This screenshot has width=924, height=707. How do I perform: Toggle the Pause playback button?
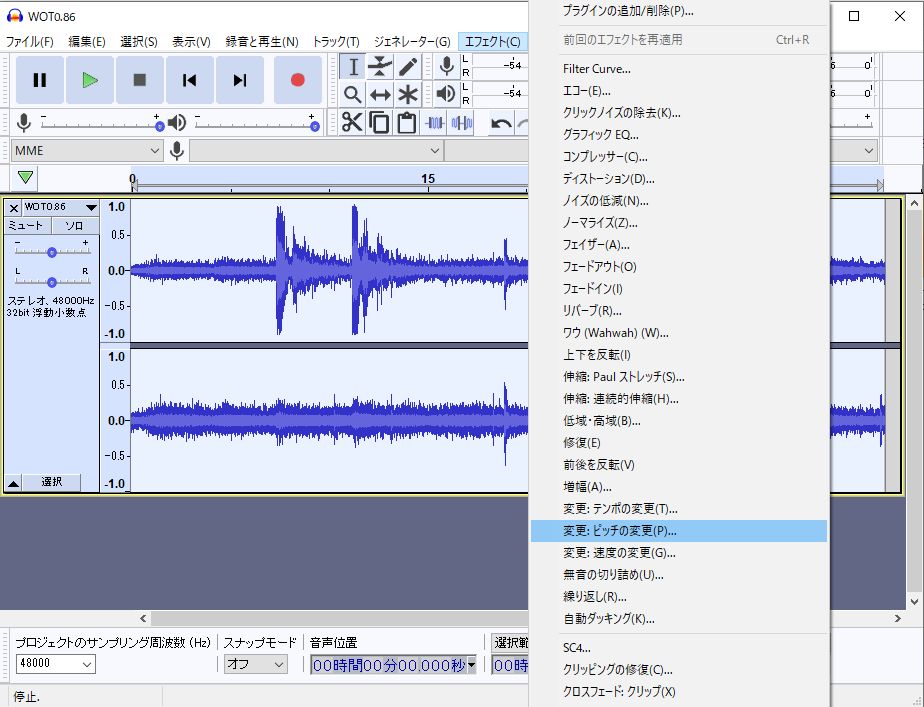39,79
